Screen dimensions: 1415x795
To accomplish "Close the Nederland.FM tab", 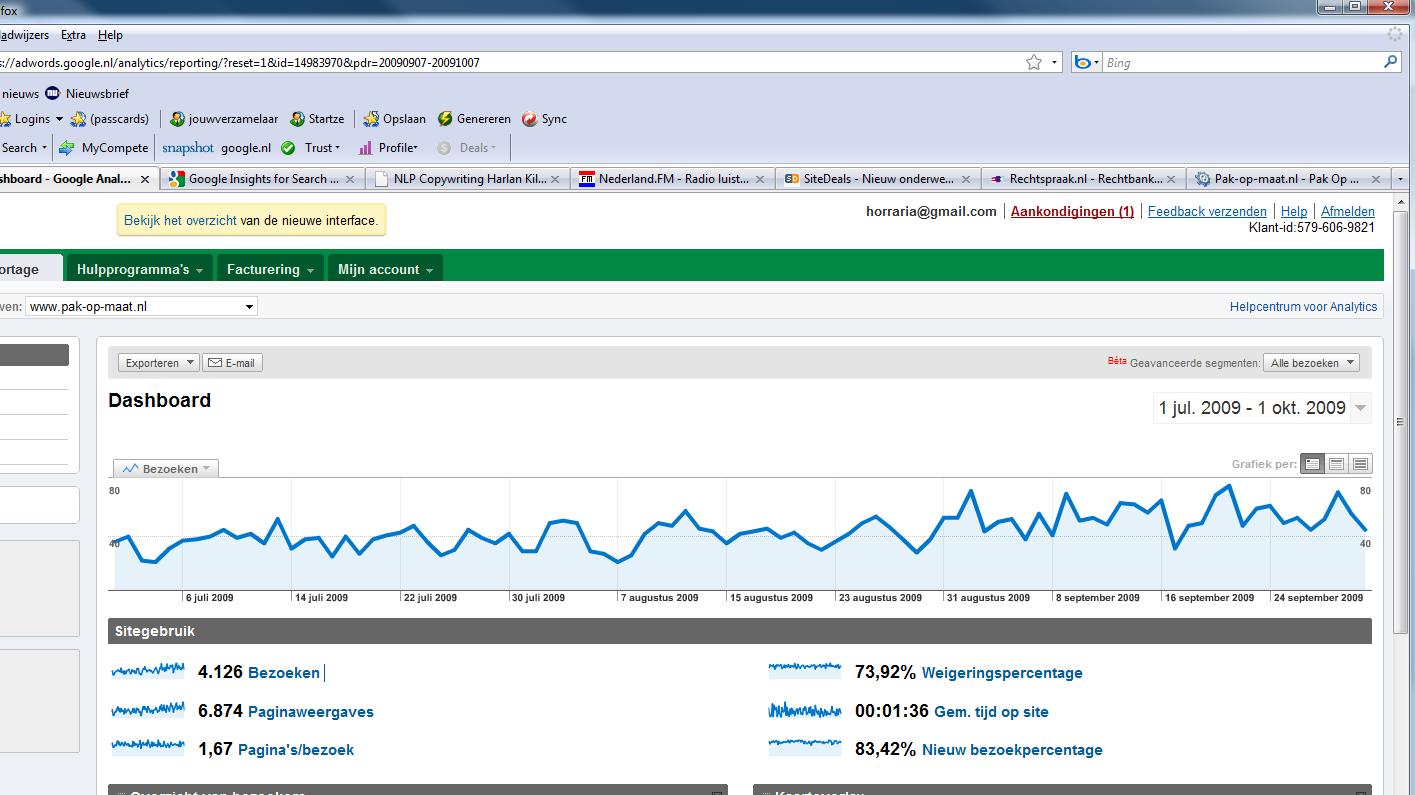I will (x=760, y=179).
